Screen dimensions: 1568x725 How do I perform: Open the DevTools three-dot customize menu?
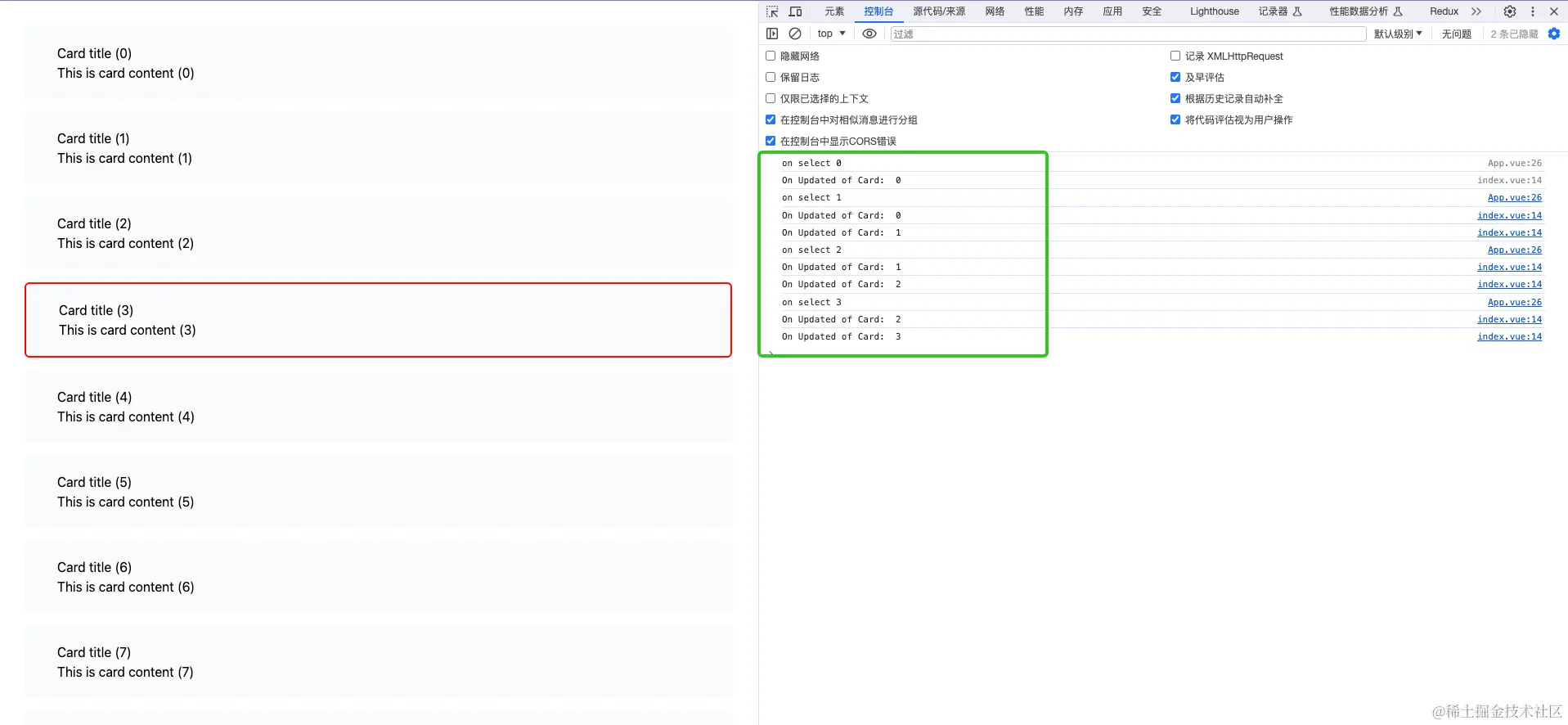click(1533, 11)
